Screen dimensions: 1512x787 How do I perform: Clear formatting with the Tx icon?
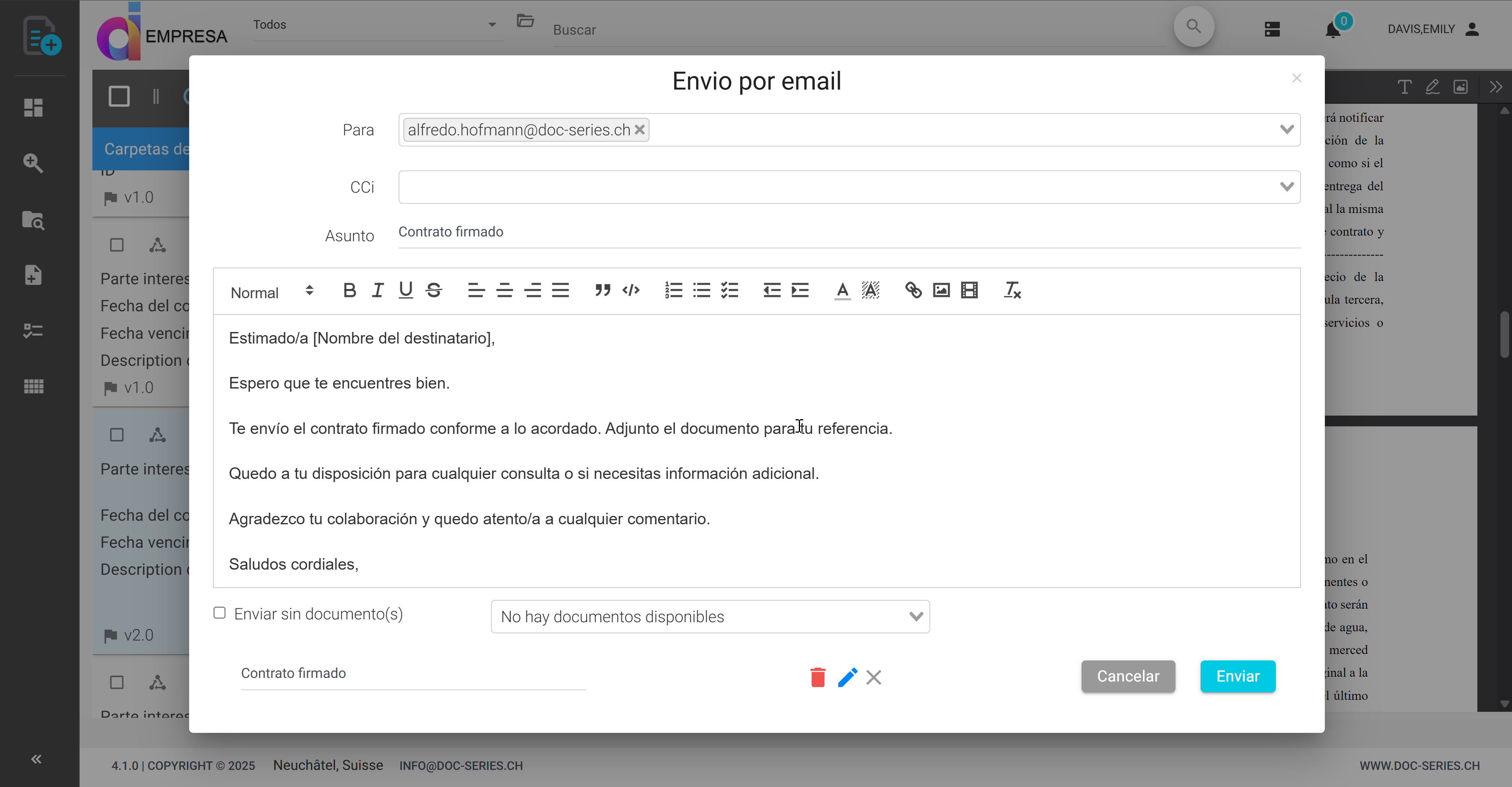pyautogui.click(x=1012, y=290)
